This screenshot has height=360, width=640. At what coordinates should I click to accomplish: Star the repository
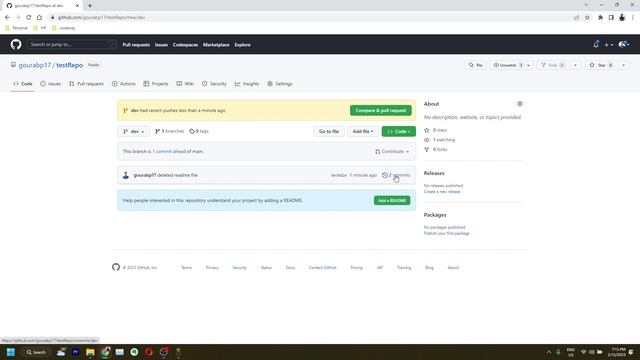pyautogui.click(x=601, y=65)
